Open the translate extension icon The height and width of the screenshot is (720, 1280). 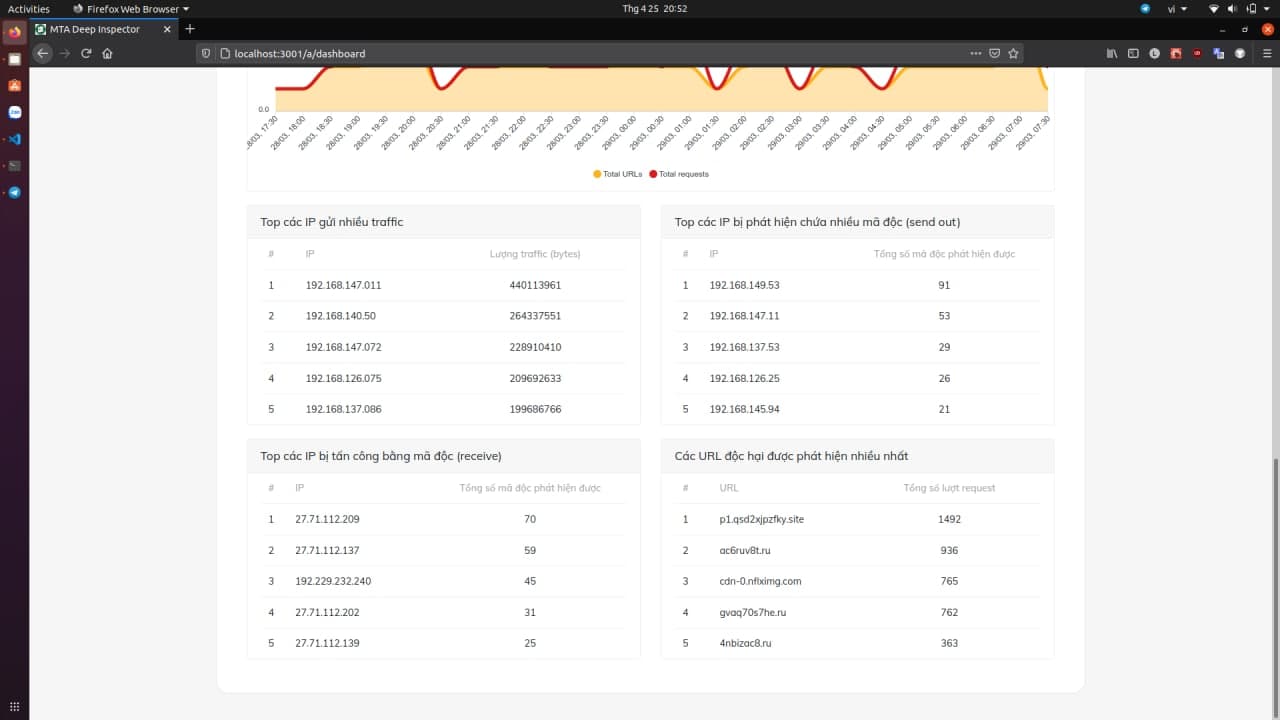click(1218, 53)
